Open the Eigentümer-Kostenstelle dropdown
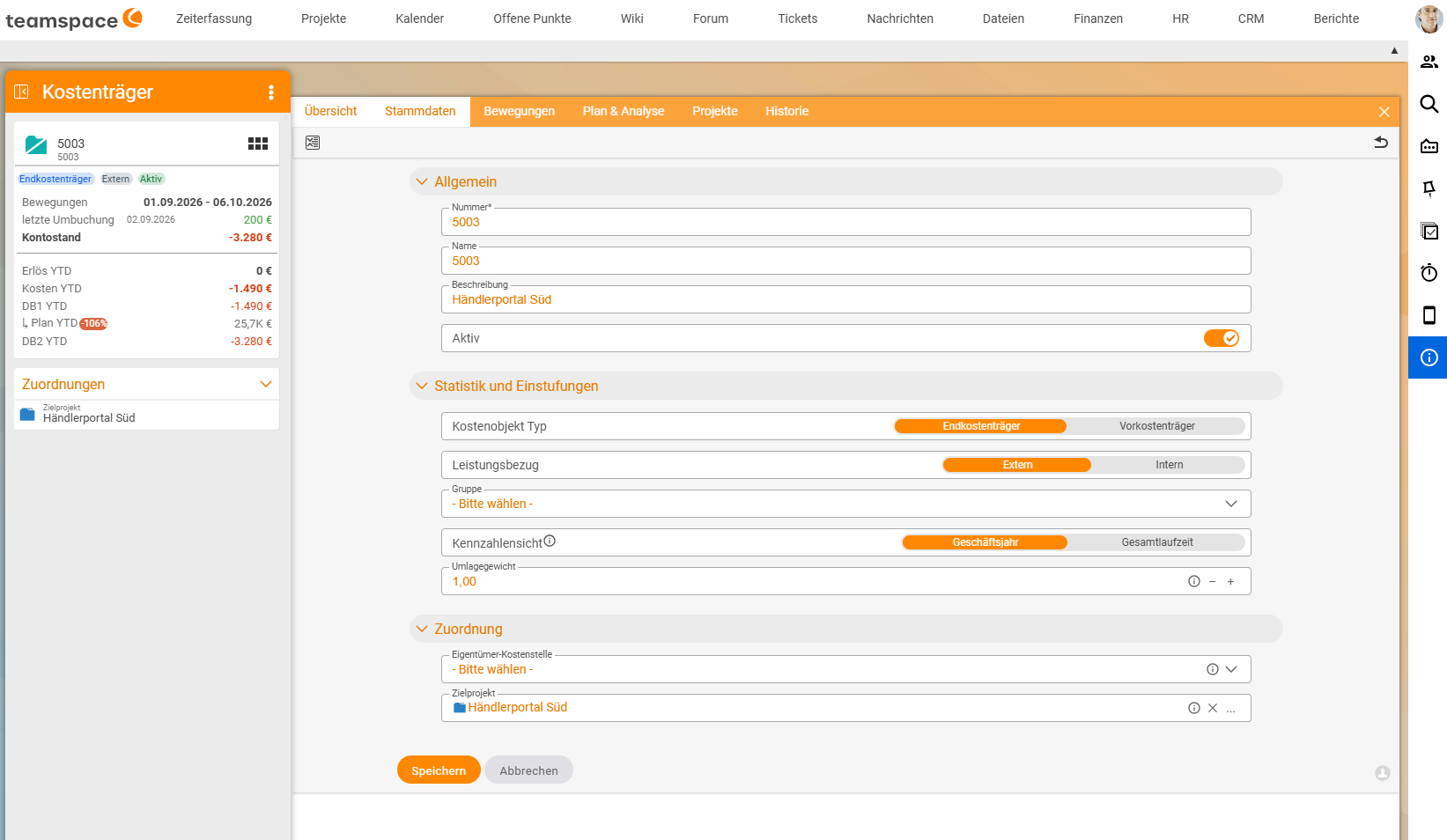1447x840 pixels. [x=845, y=669]
